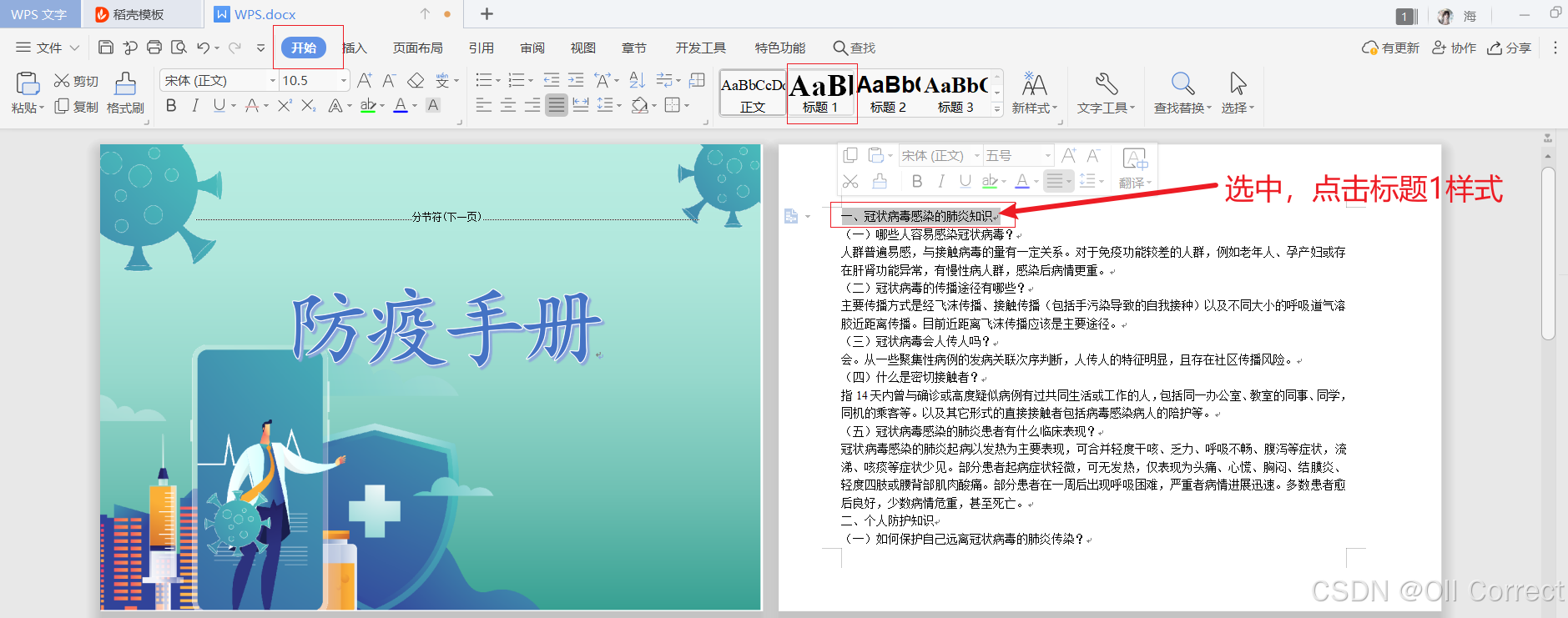Apply the 标题 2 heading style

[888, 93]
